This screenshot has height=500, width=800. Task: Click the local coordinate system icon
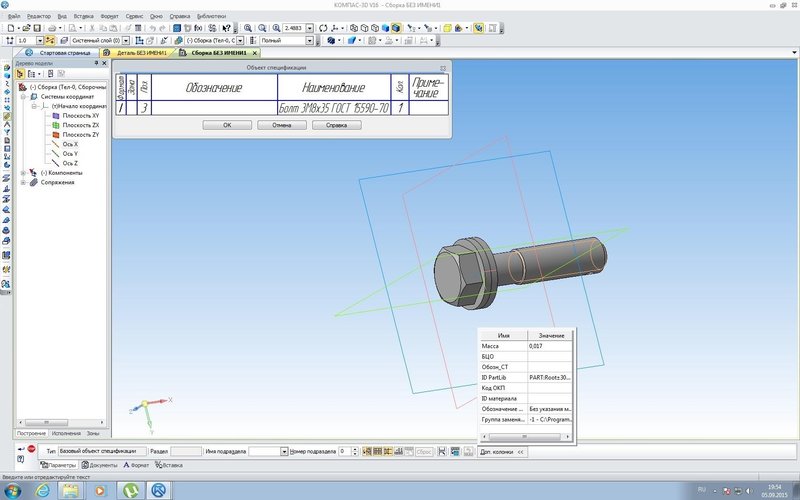point(139,40)
